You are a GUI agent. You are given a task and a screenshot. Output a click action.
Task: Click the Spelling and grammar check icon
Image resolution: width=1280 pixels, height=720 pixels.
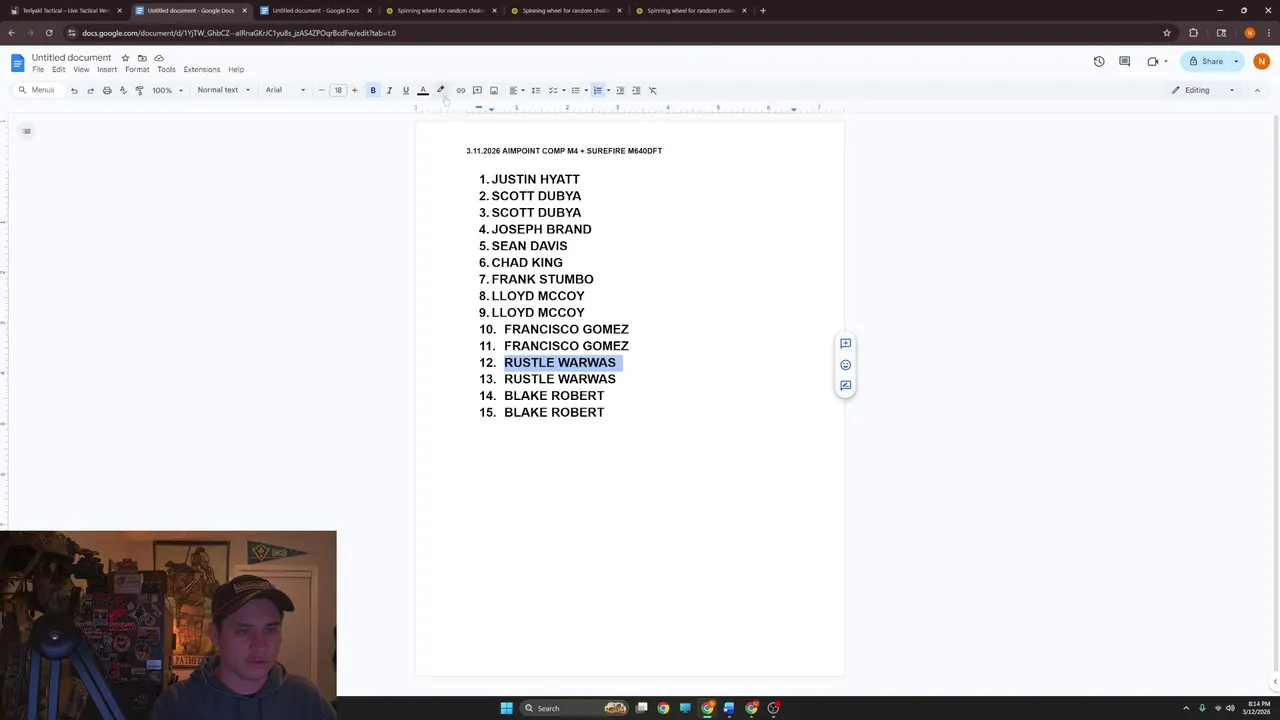coord(123,90)
